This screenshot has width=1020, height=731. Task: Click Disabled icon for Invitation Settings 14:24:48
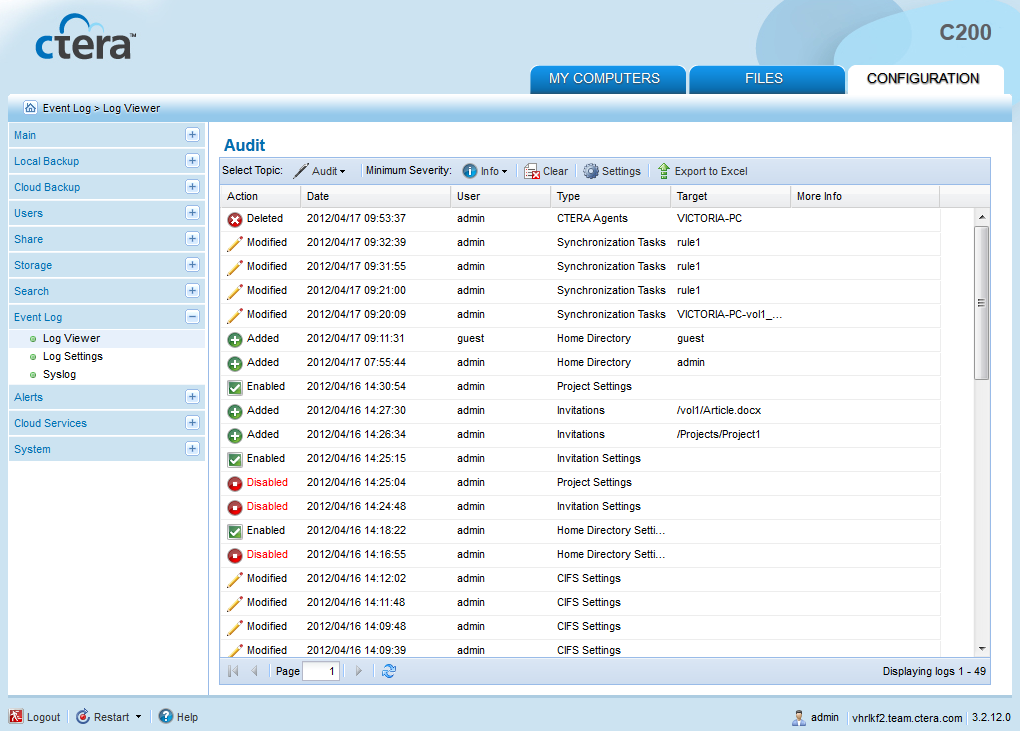pos(235,507)
